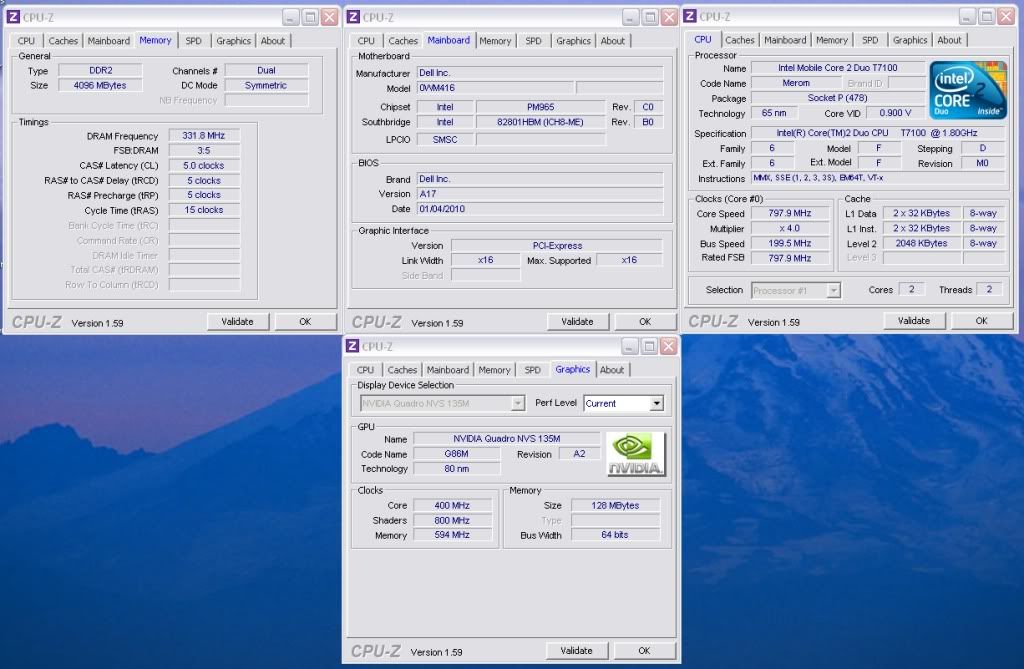Click the NVIDIA logo in the Graphics window
The width and height of the screenshot is (1024, 669).
click(x=636, y=455)
